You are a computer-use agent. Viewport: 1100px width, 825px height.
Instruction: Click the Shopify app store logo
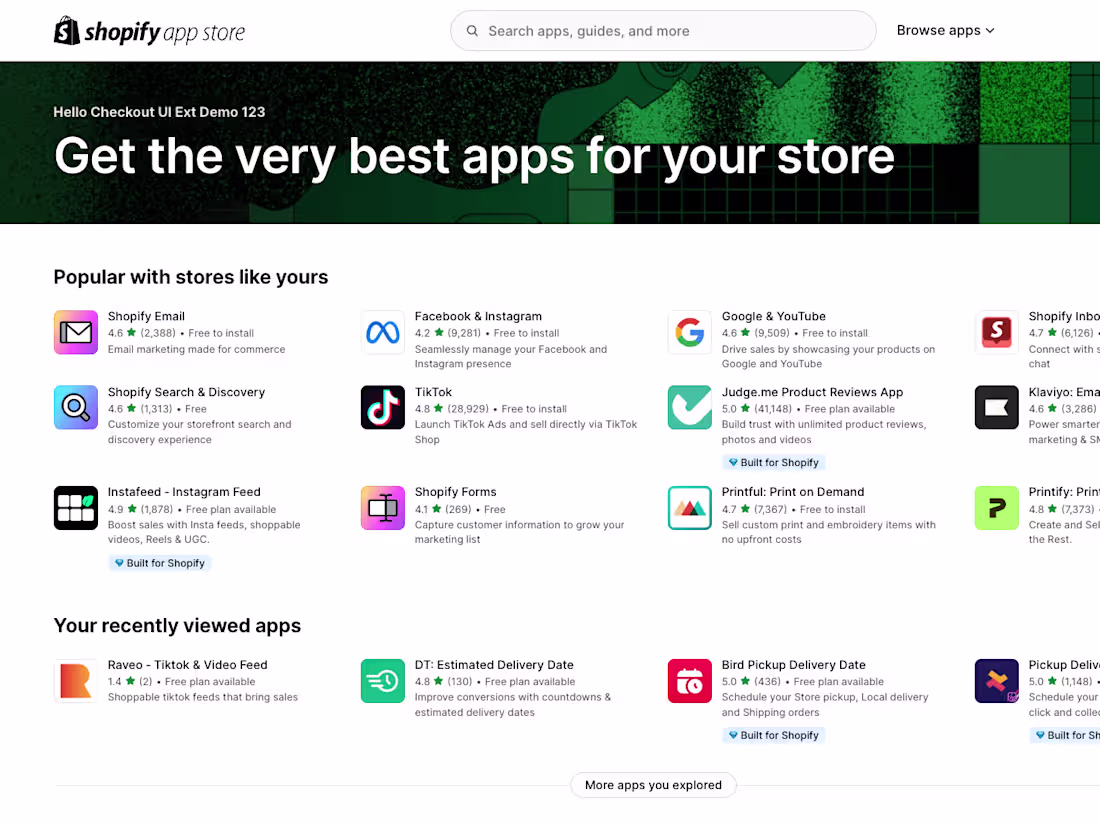coord(148,30)
